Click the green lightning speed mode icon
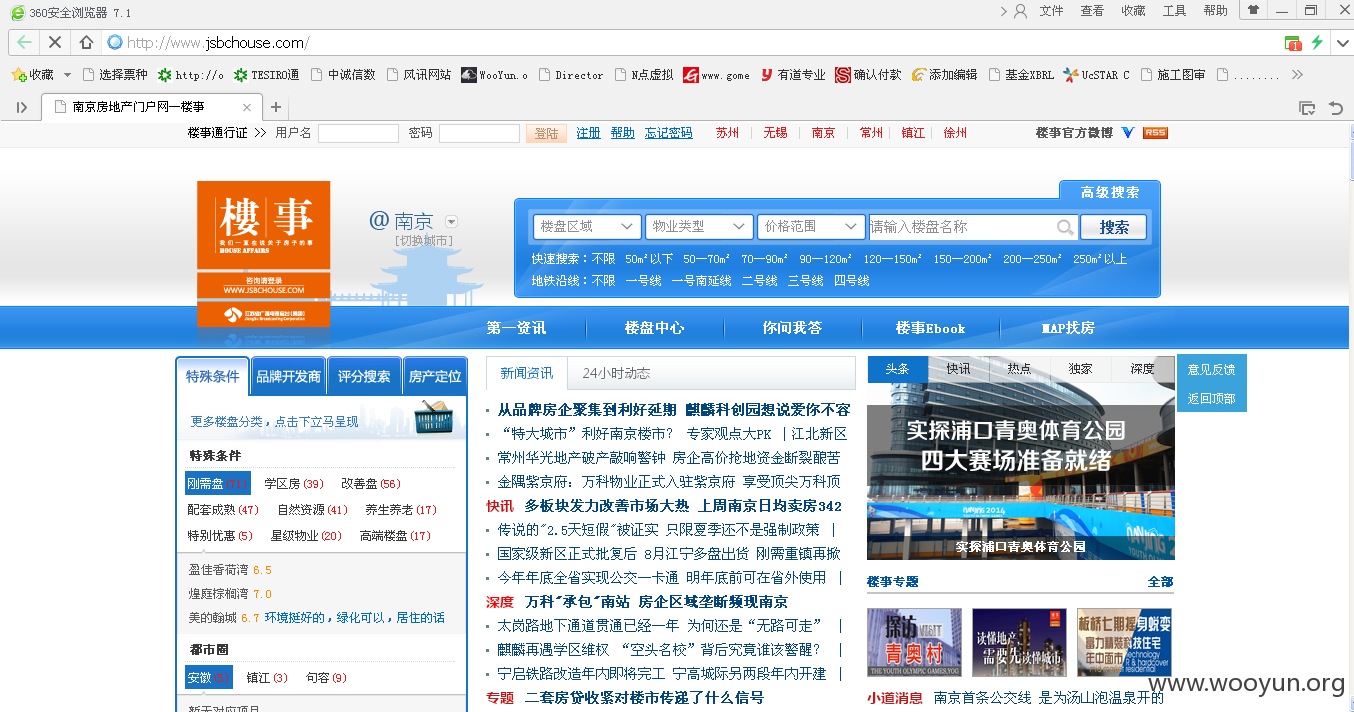The width and height of the screenshot is (1354, 712). [x=1318, y=43]
